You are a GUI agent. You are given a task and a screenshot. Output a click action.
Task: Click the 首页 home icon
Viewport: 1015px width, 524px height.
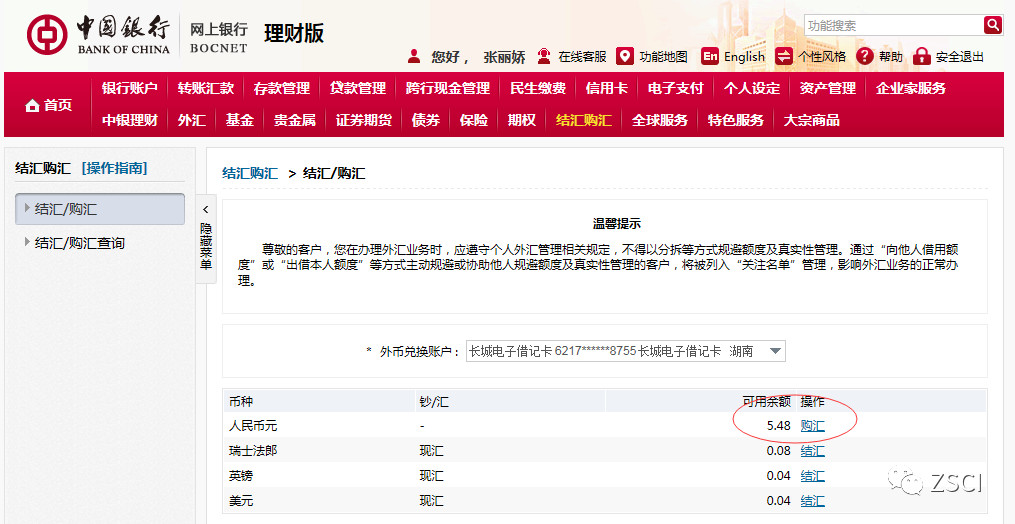32,106
